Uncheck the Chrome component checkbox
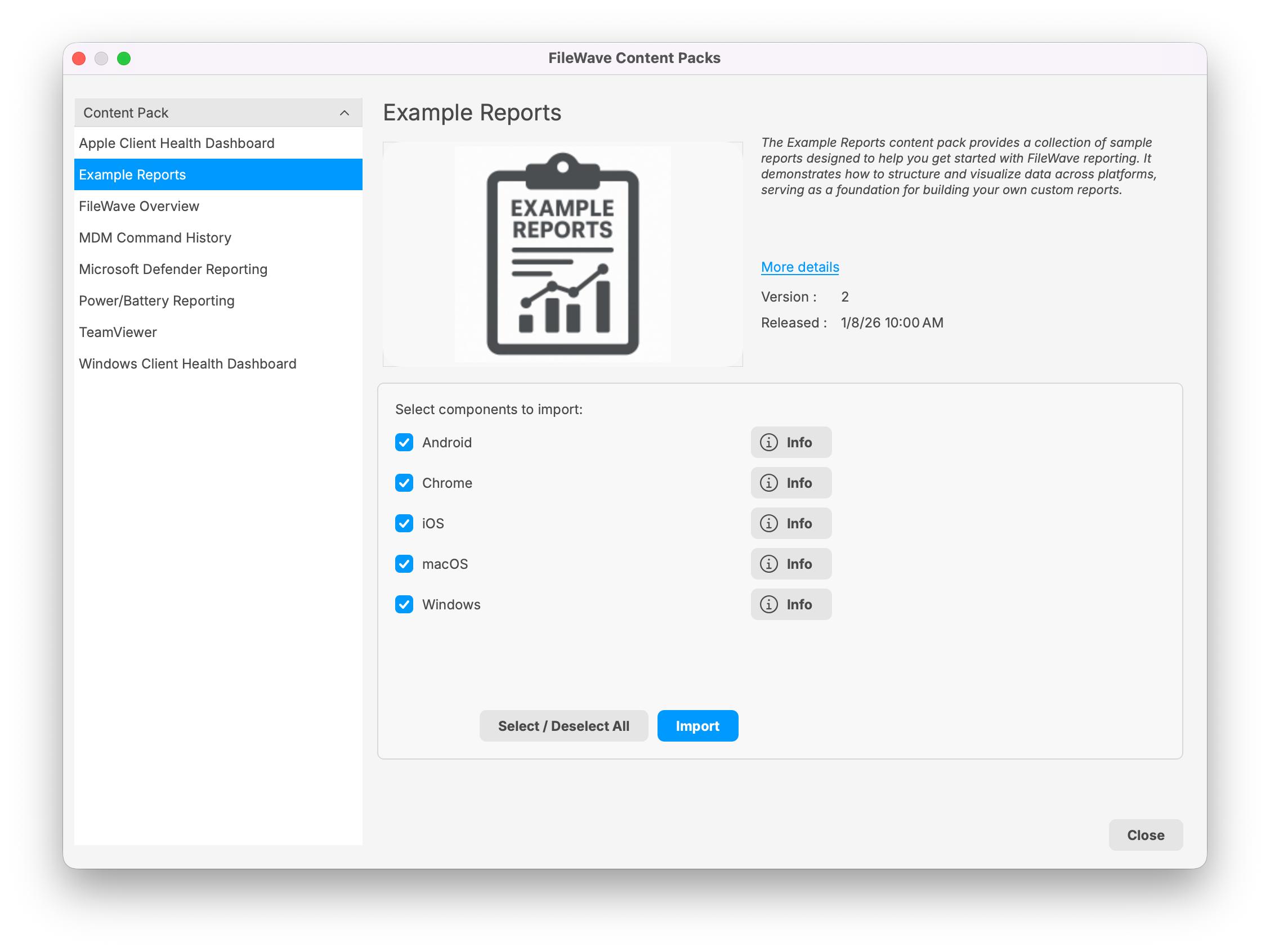 (x=404, y=483)
